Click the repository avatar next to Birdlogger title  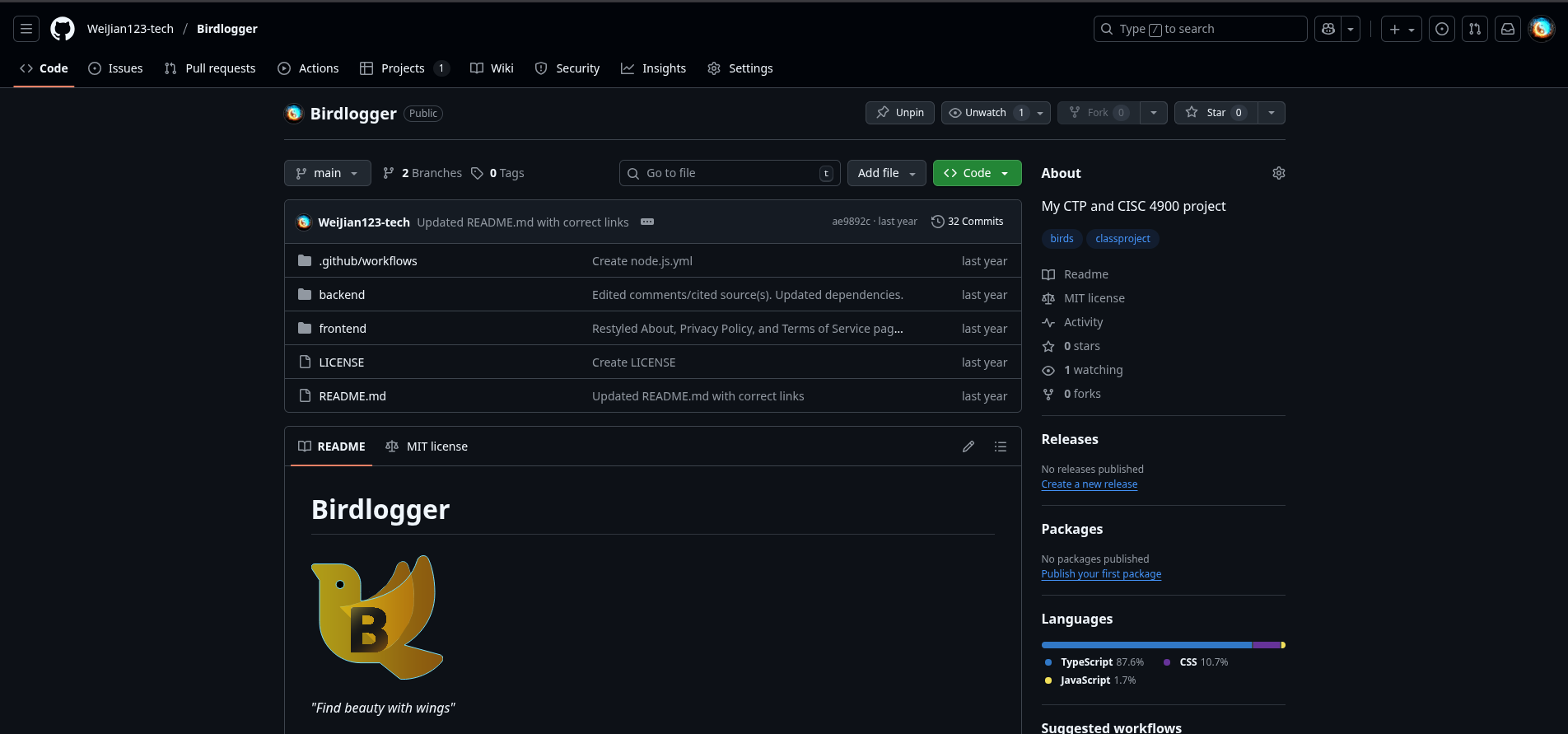click(294, 114)
